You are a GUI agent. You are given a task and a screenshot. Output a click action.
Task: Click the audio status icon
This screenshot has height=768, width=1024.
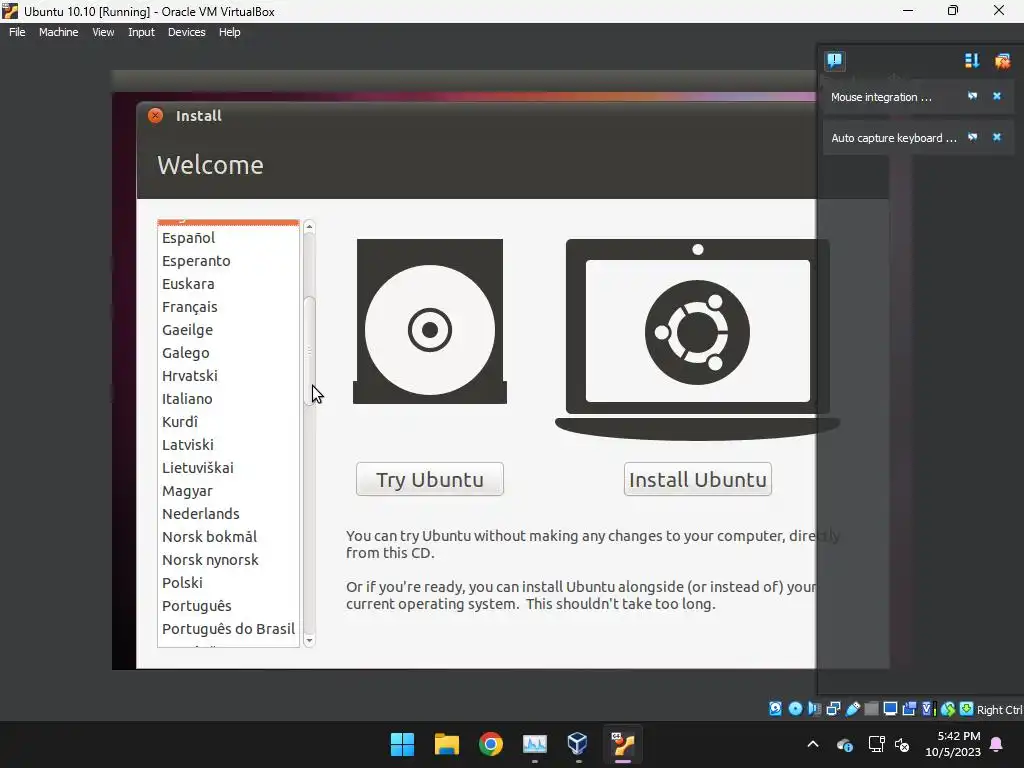point(814,709)
